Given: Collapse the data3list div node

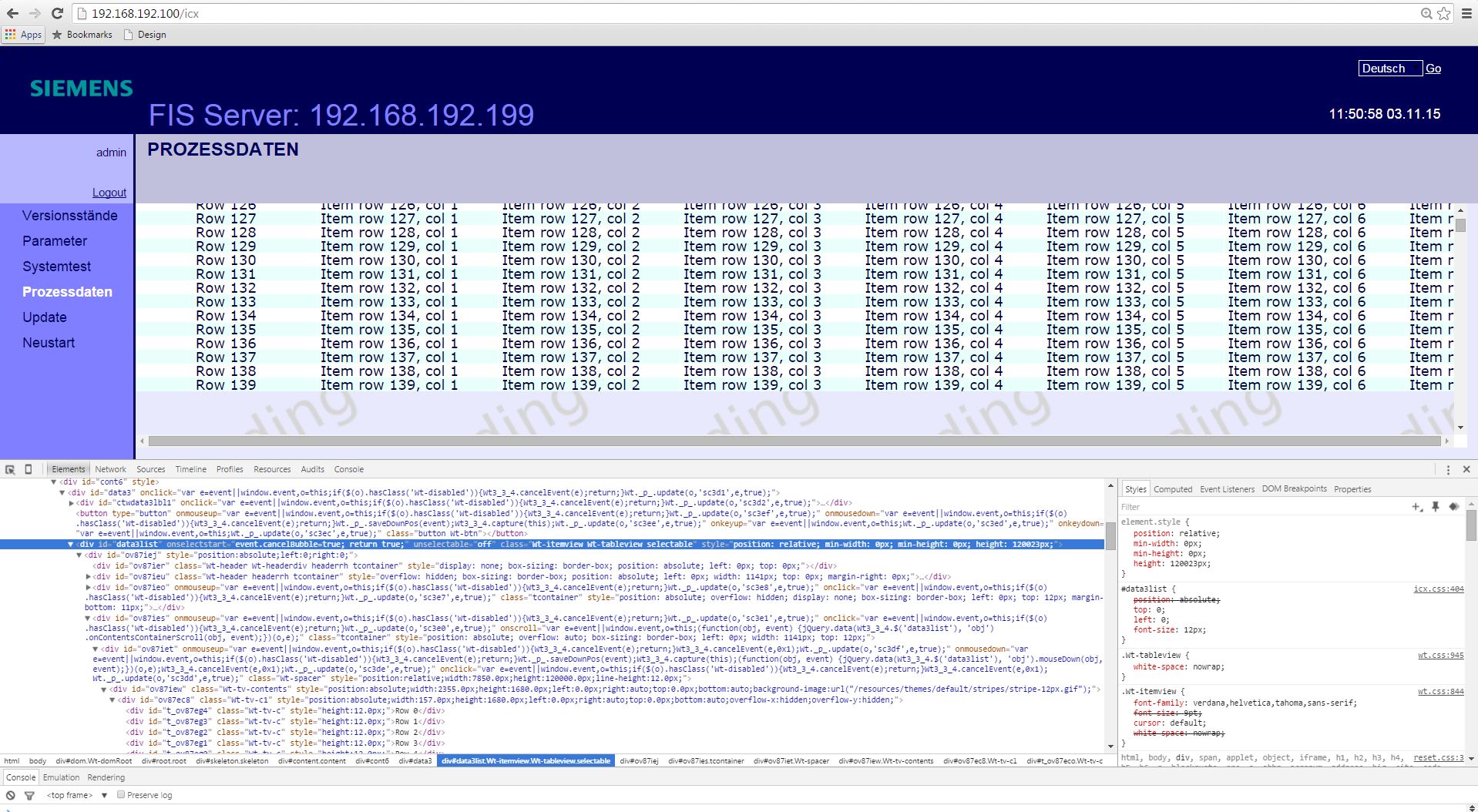Looking at the screenshot, I should (x=72, y=544).
